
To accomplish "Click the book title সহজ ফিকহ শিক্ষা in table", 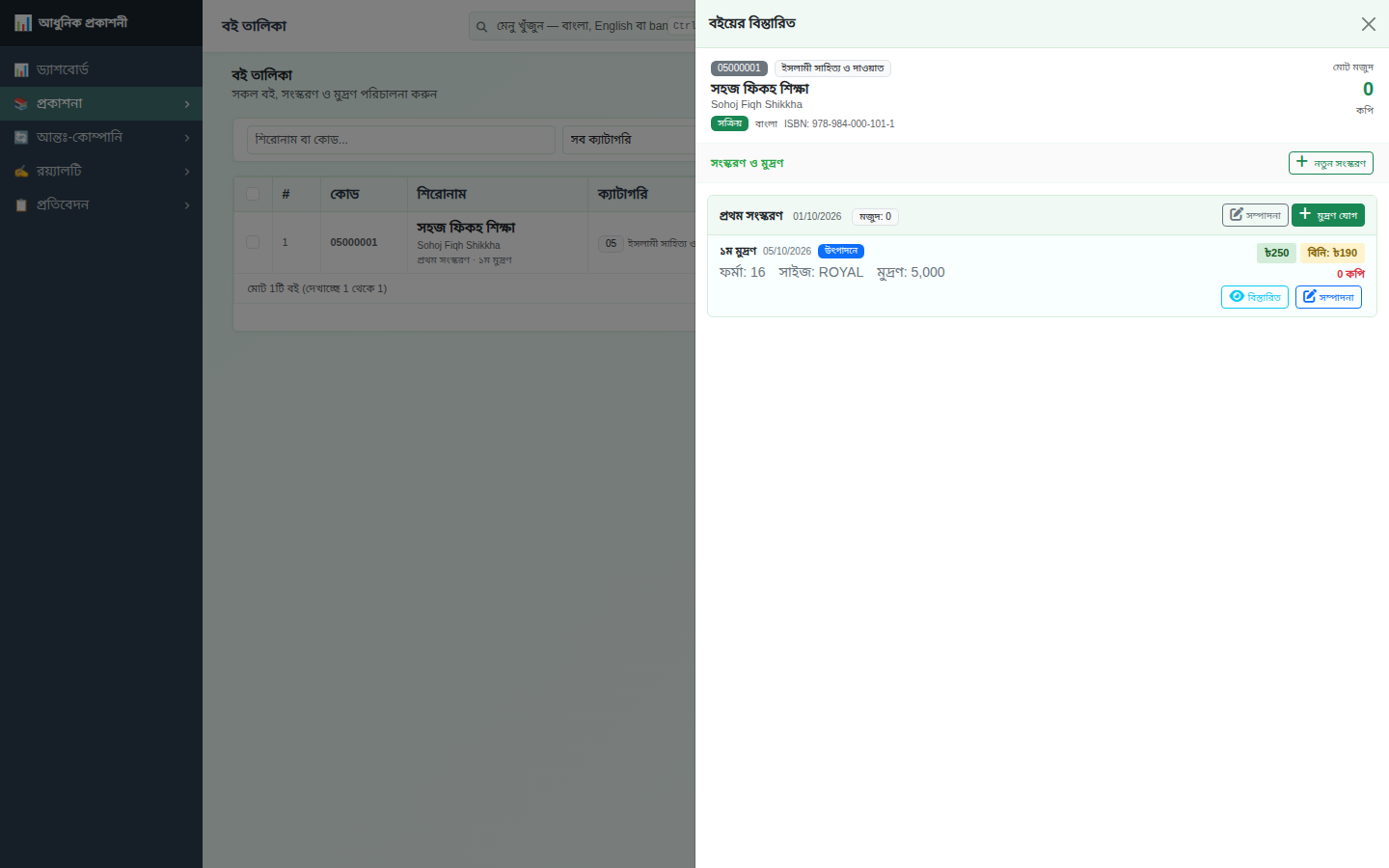I will [x=466, y=228].
